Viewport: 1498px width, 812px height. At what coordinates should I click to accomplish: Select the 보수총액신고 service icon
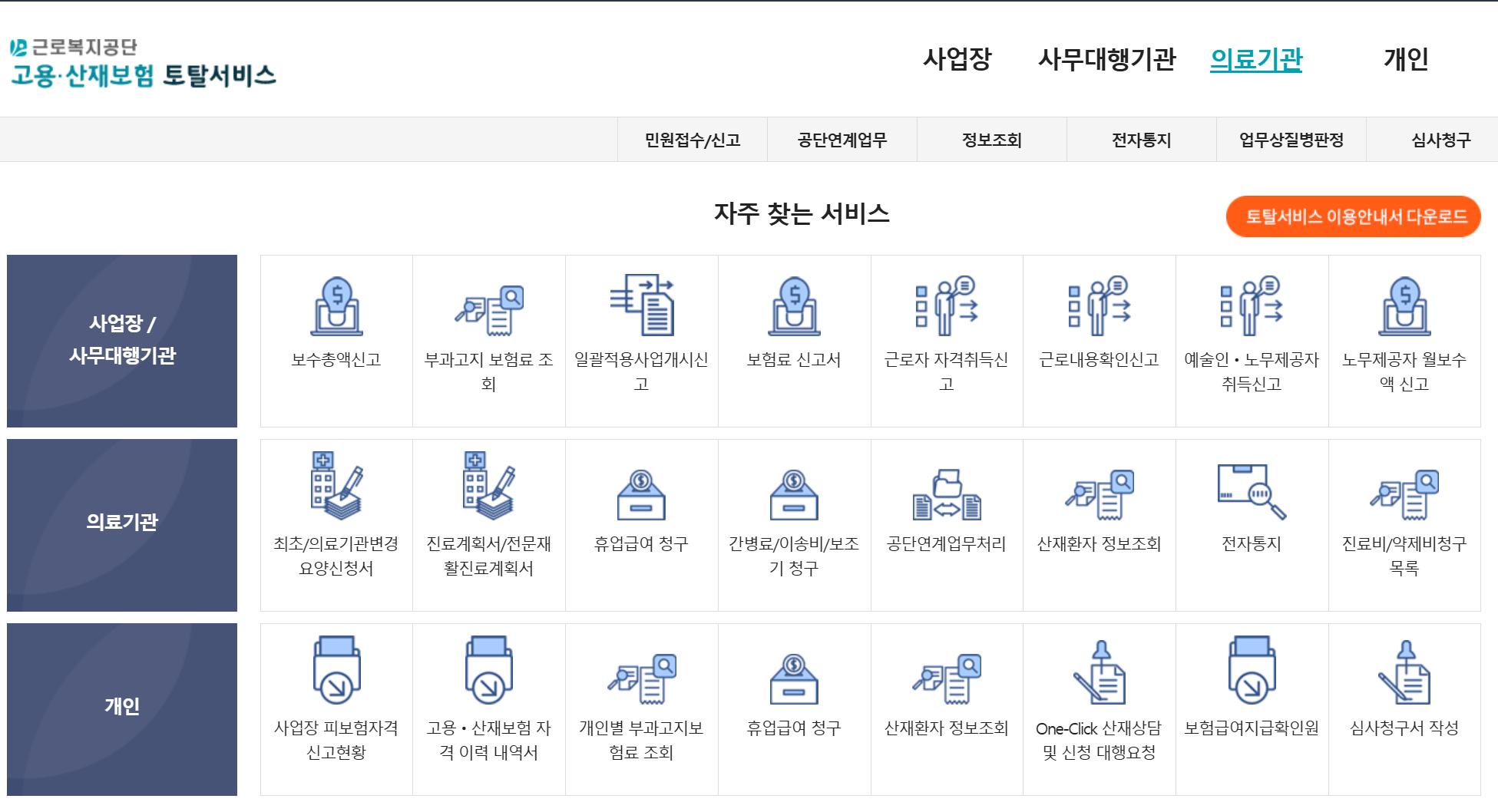(x=336, y=330)
